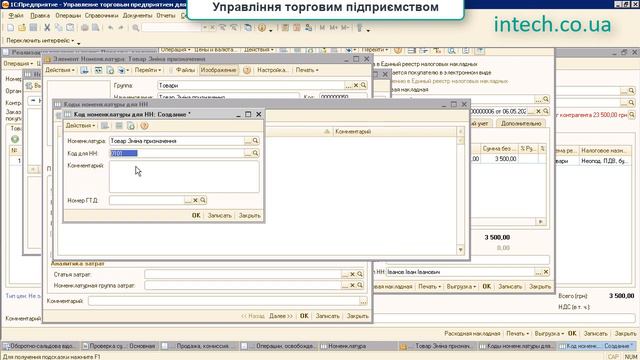Screen dimensions: 640x360
Task: Clear Номер ГТД field with its X icon
Action: point(195,200)
